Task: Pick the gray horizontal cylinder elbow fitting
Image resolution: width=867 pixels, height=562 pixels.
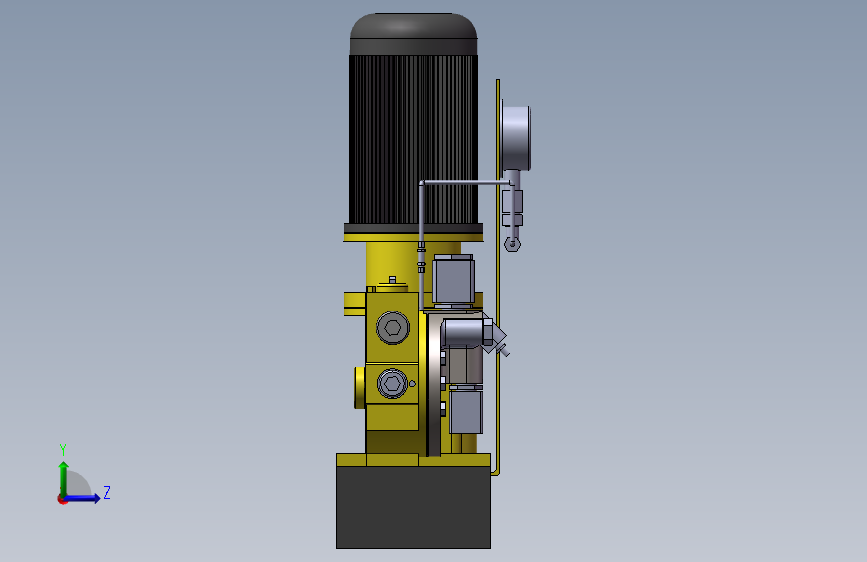Action: [x=463, y=333]
